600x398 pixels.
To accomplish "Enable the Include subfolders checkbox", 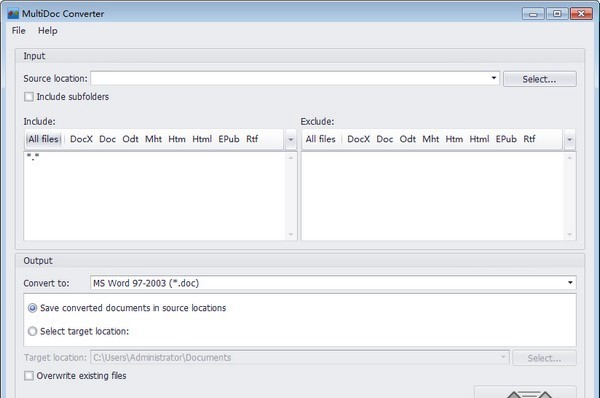I will [29, 97].
